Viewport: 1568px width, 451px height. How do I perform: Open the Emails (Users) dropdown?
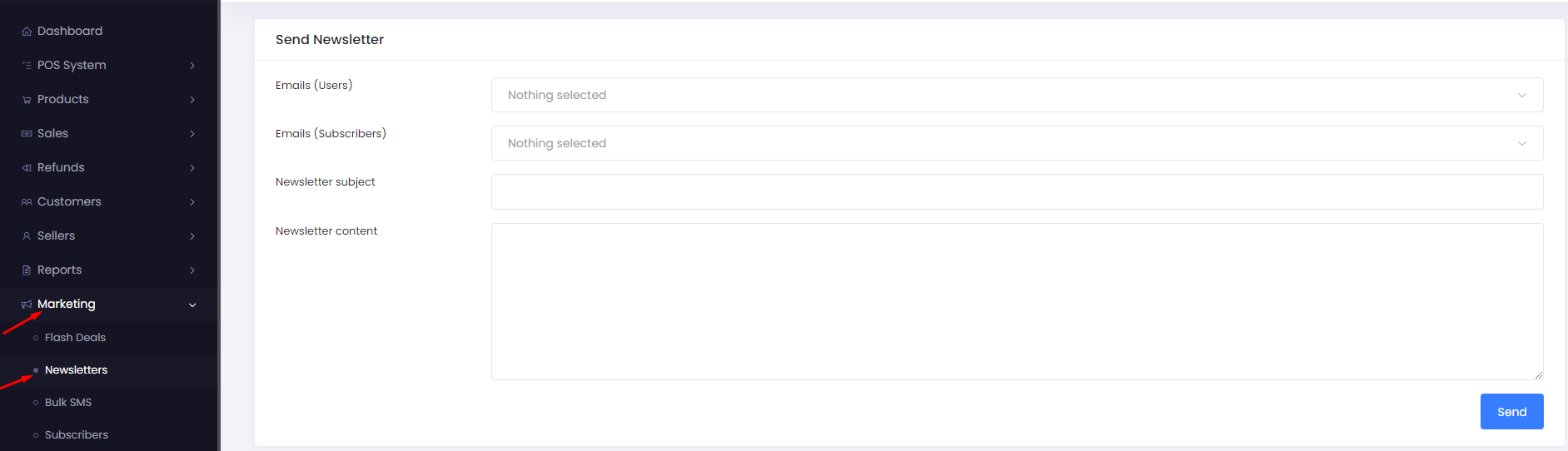pos(1017,95)
